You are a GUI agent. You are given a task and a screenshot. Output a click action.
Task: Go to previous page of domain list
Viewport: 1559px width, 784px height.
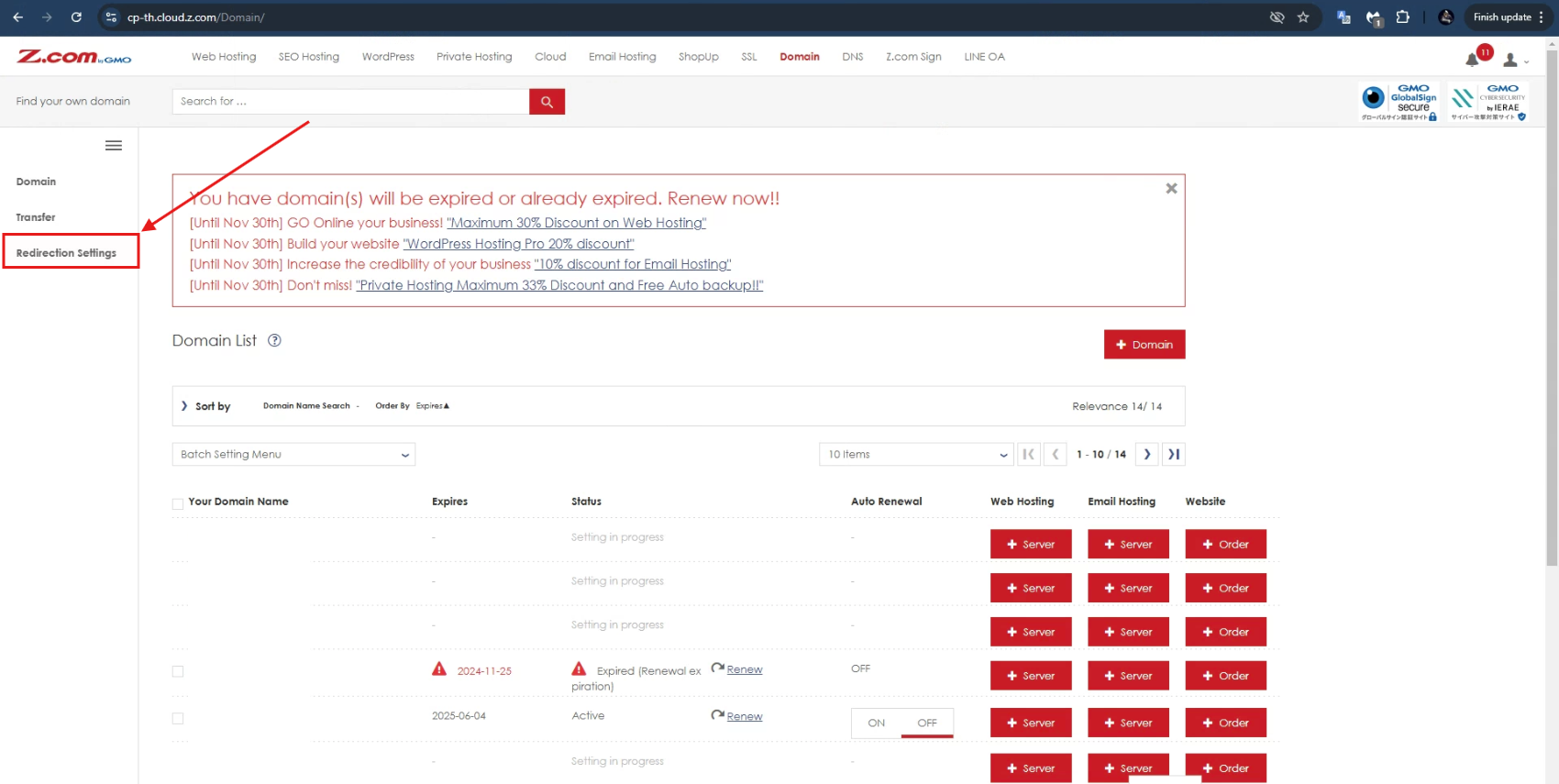pos(1056,454)
